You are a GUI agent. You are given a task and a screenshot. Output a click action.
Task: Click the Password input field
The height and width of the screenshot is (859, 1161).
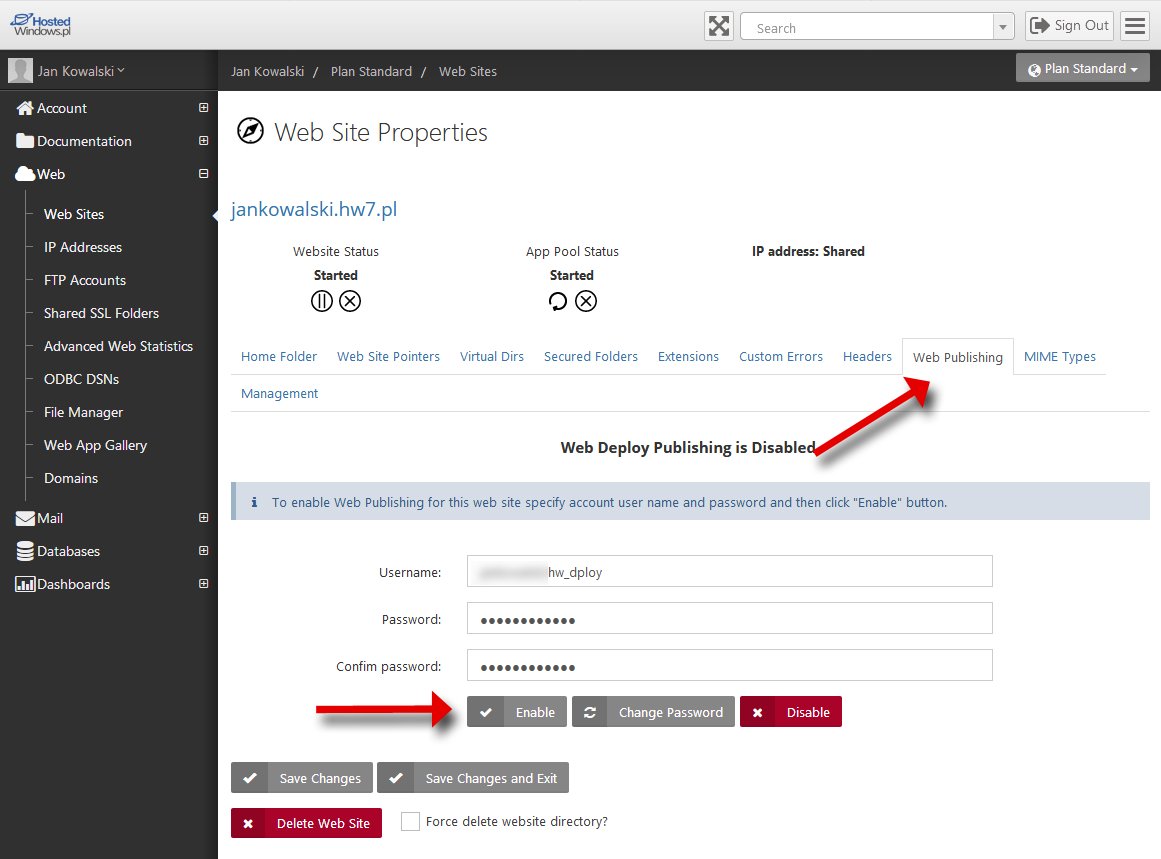pos(730,618)
